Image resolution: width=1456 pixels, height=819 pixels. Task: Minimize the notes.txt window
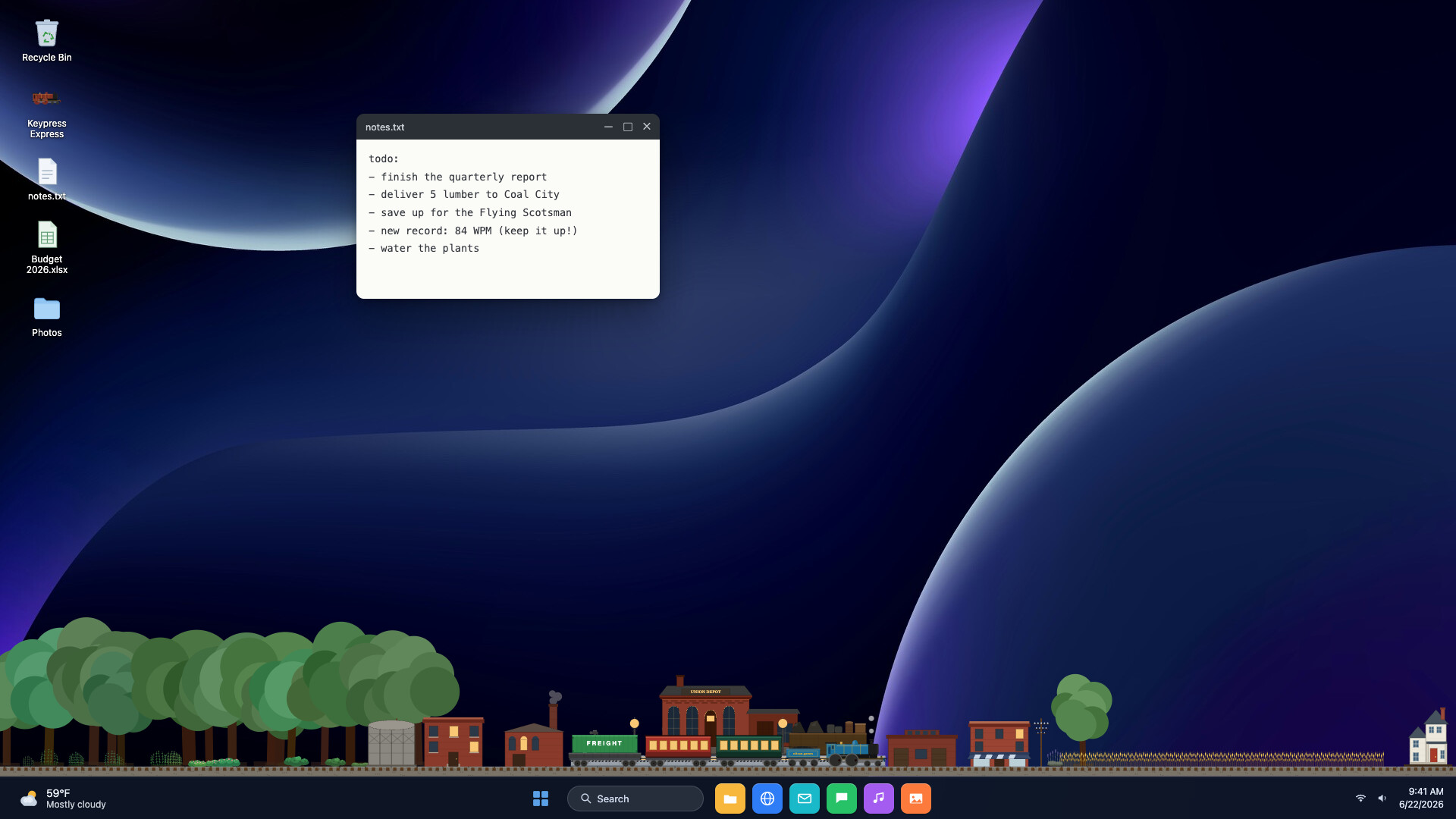608,127
